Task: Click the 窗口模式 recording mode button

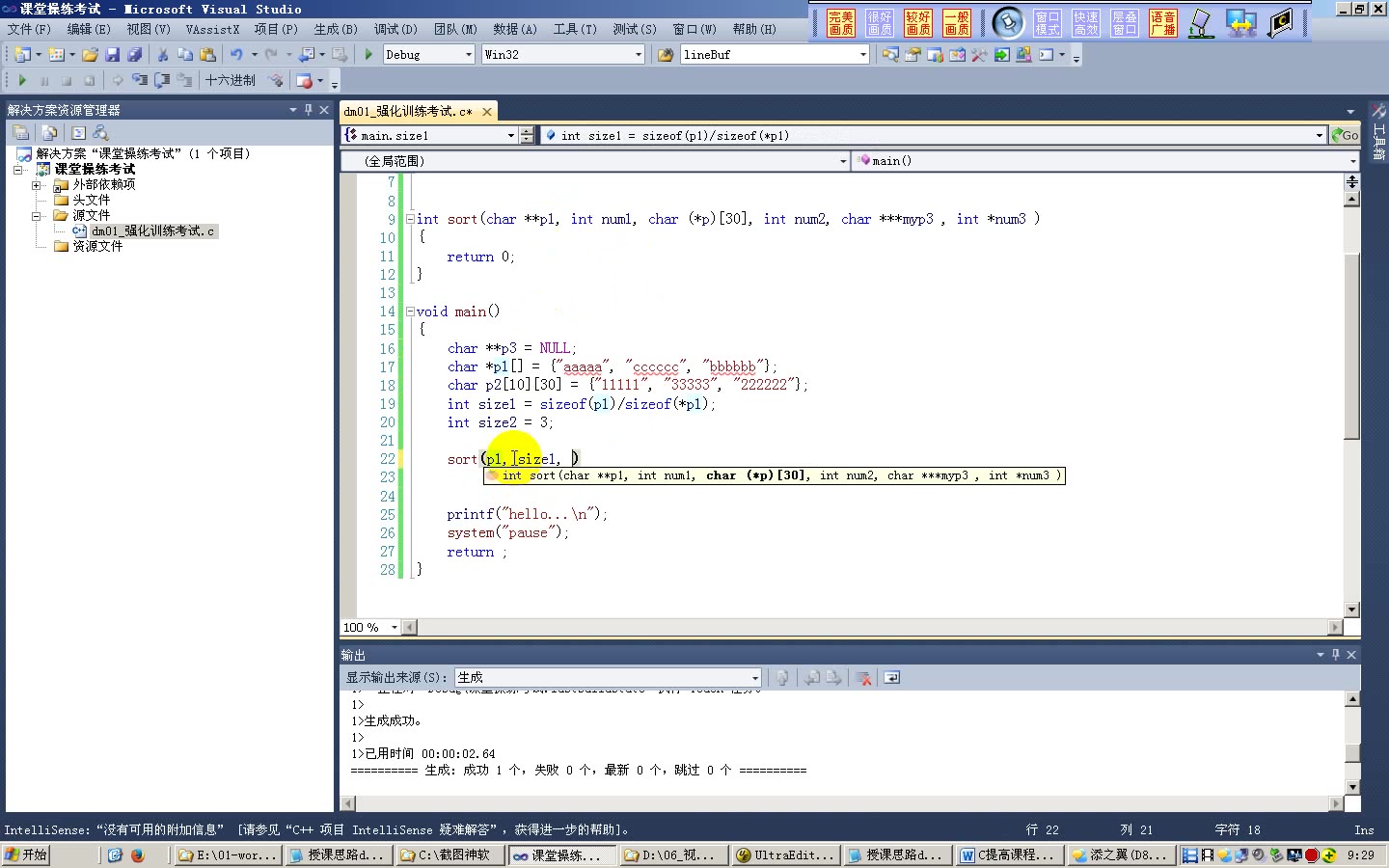Action: (1047, 22)
